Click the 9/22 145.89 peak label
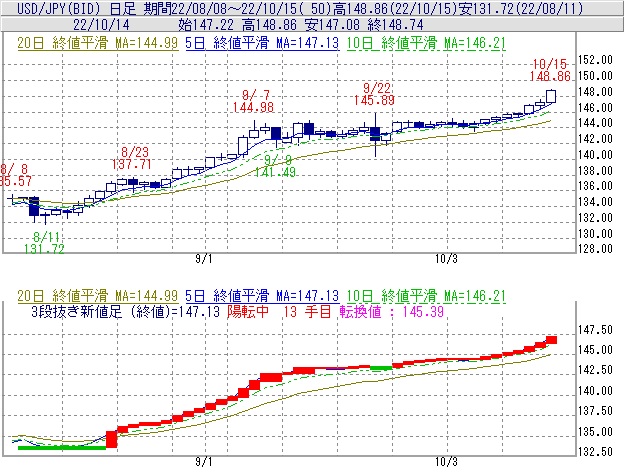 [374, 94]
